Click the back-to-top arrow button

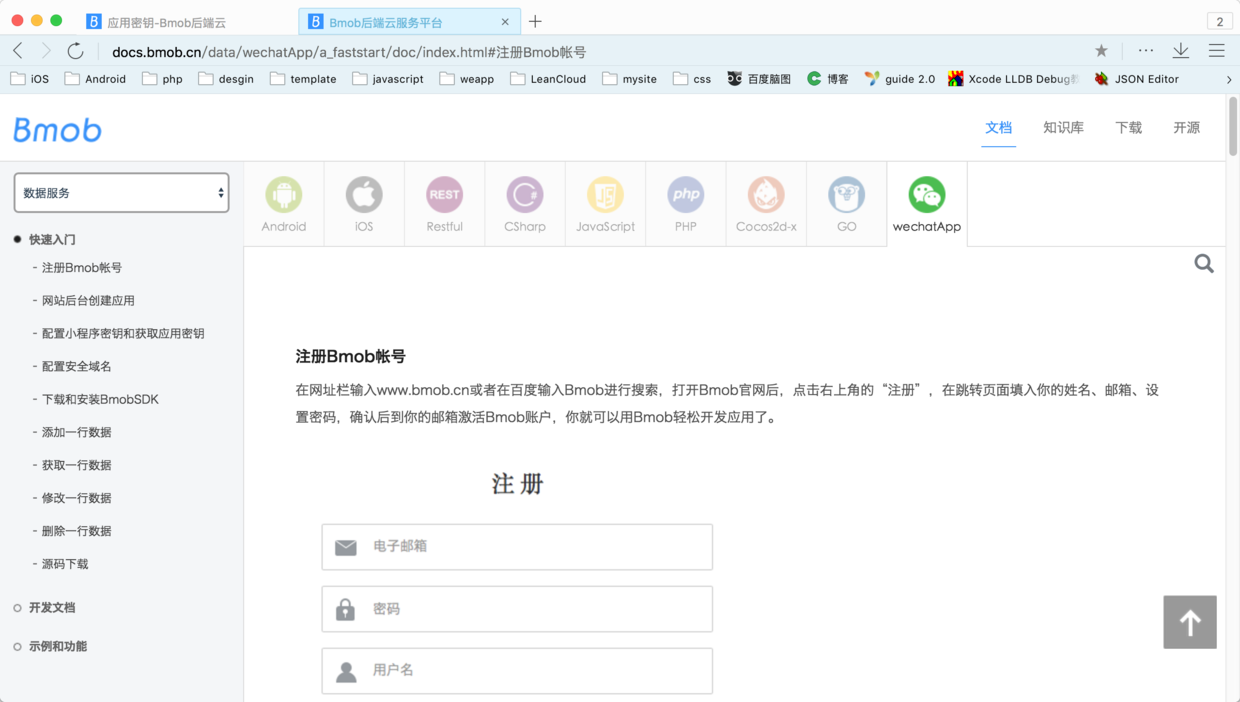point(1190,622)
